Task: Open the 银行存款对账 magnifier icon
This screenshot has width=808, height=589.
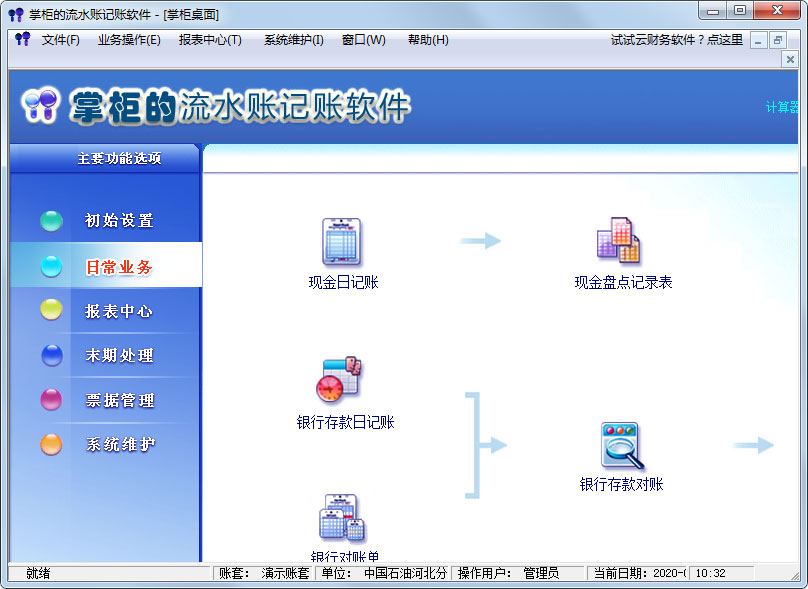Action: 621,445
